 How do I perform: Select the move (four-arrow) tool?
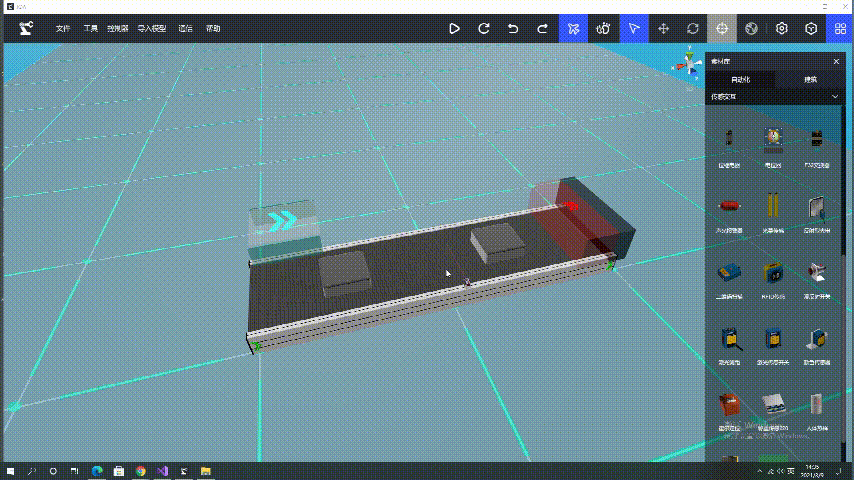pos(663,28)
